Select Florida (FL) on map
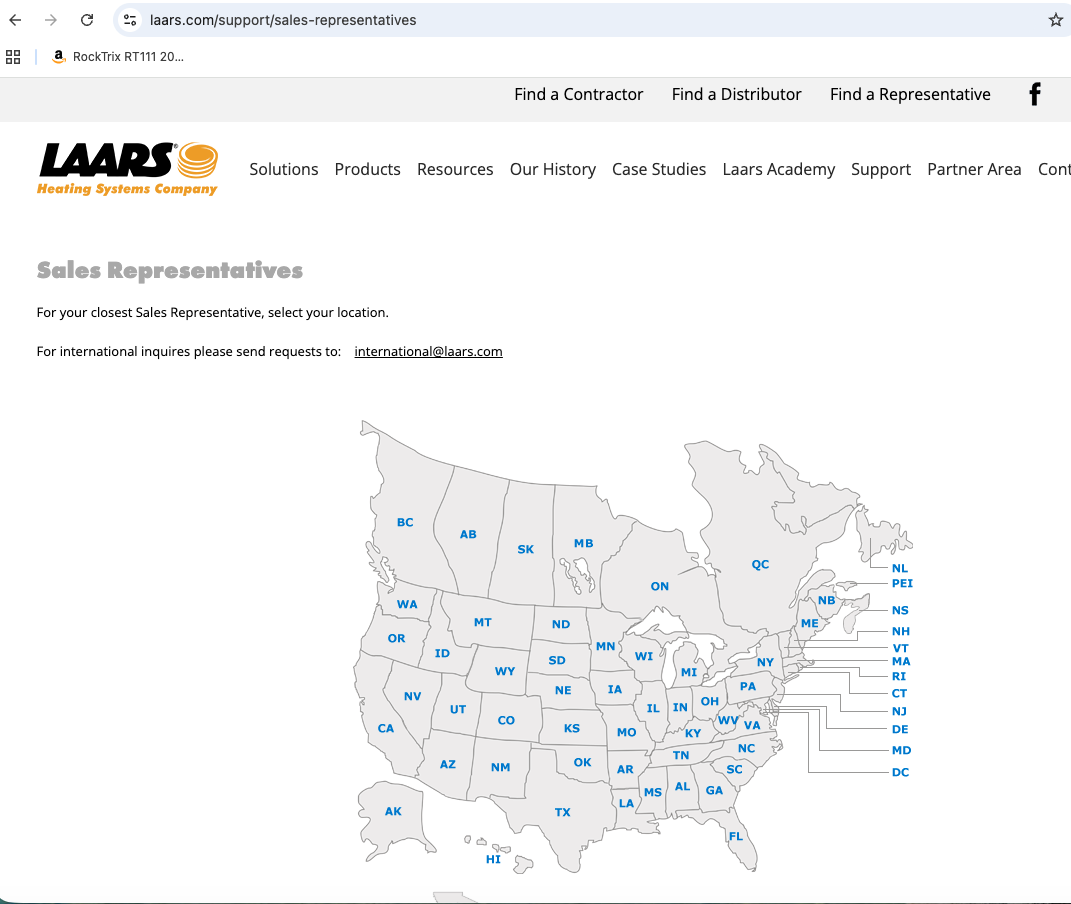This screenshot has height=904, width=1071. coord(736,836)
